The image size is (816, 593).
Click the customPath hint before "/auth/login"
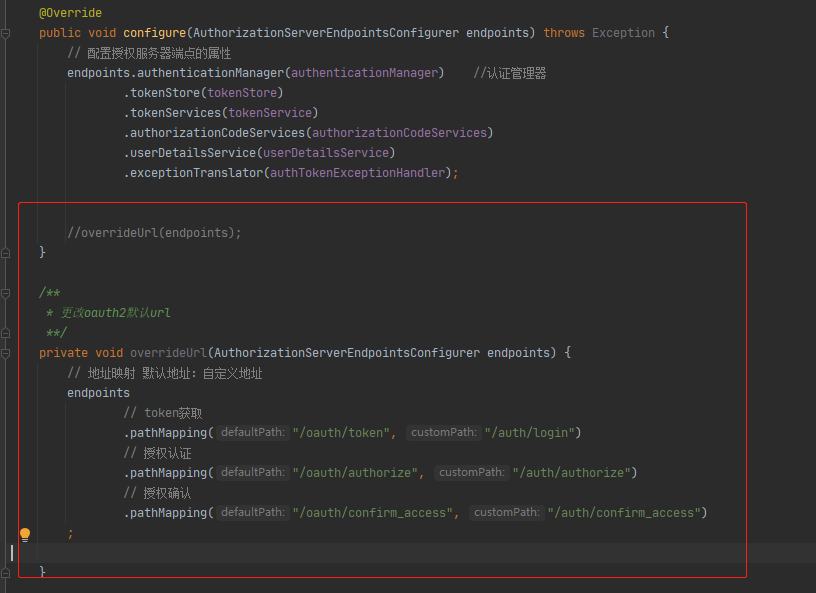point(442,433)
